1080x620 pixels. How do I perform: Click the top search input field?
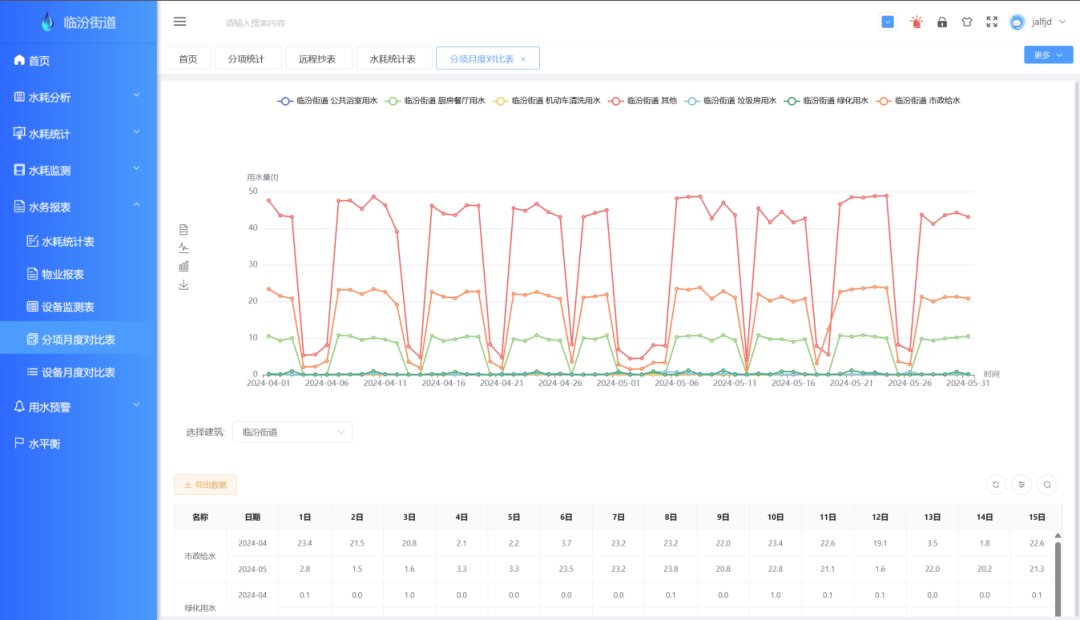(300, 22)
